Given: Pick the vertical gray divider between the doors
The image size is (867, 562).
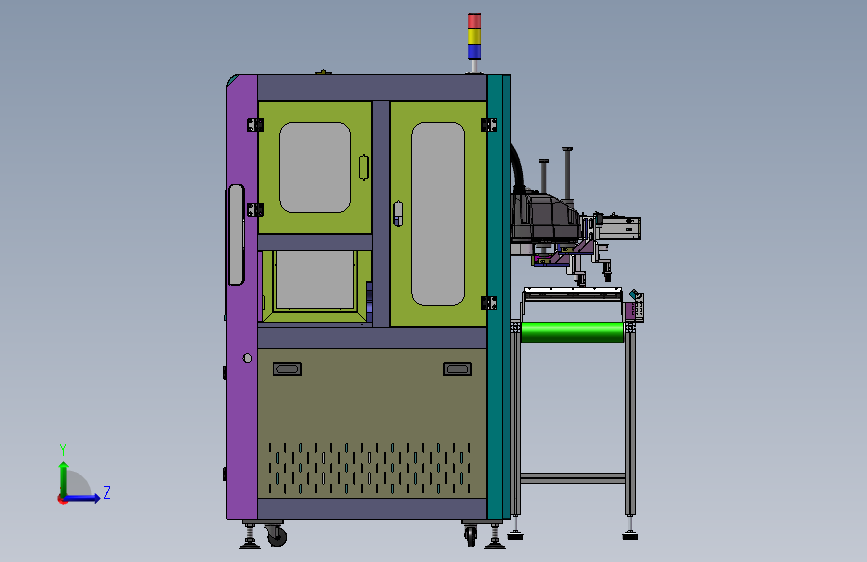Looking at the screenshot, I should (381, 214).
